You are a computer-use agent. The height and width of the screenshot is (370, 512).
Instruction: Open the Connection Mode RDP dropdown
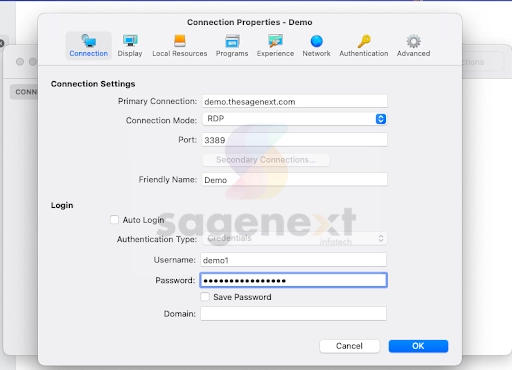pyautogui.click(x=294, y=119)
